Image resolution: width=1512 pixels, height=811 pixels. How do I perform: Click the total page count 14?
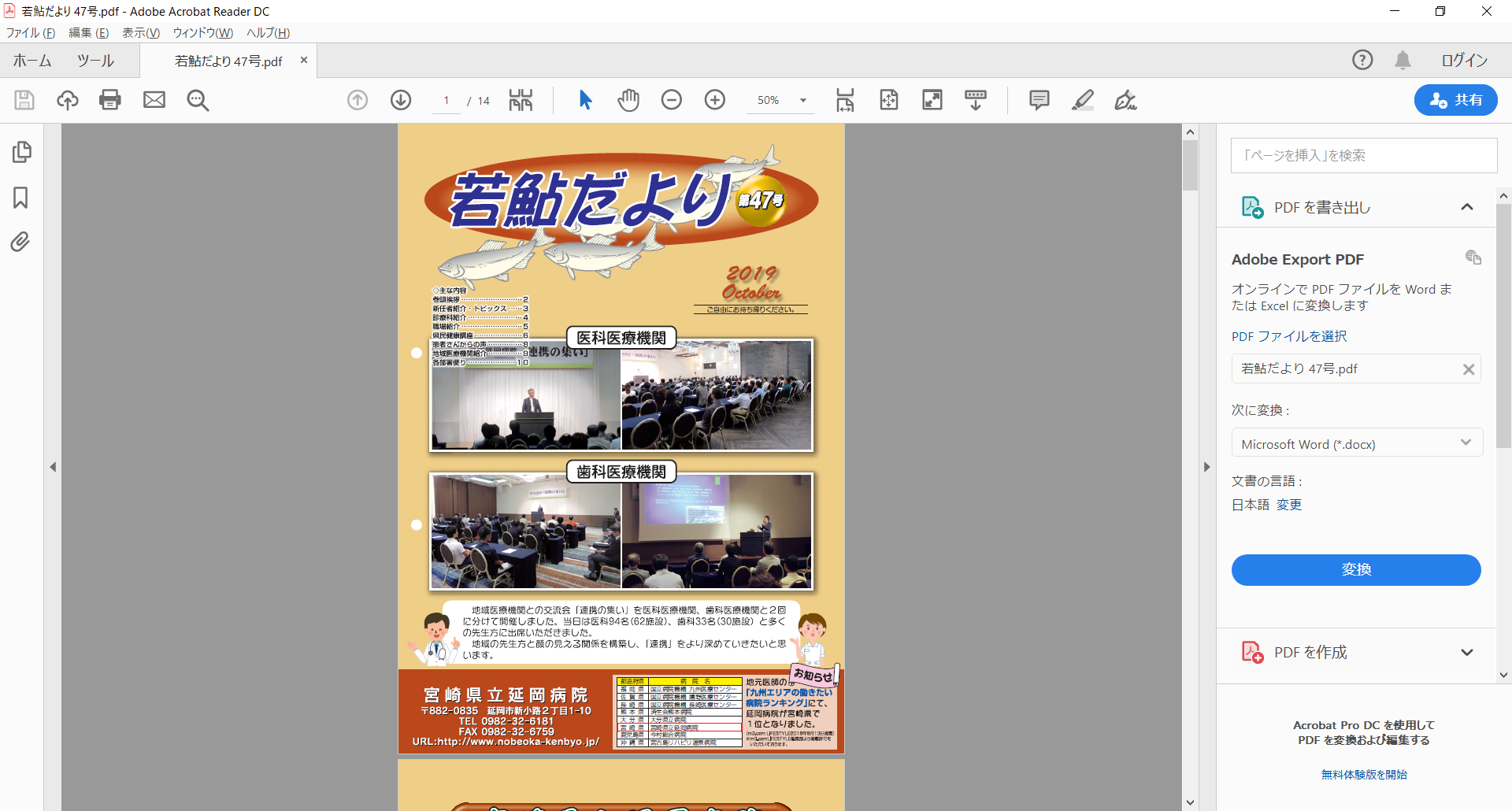coord(484,101)
